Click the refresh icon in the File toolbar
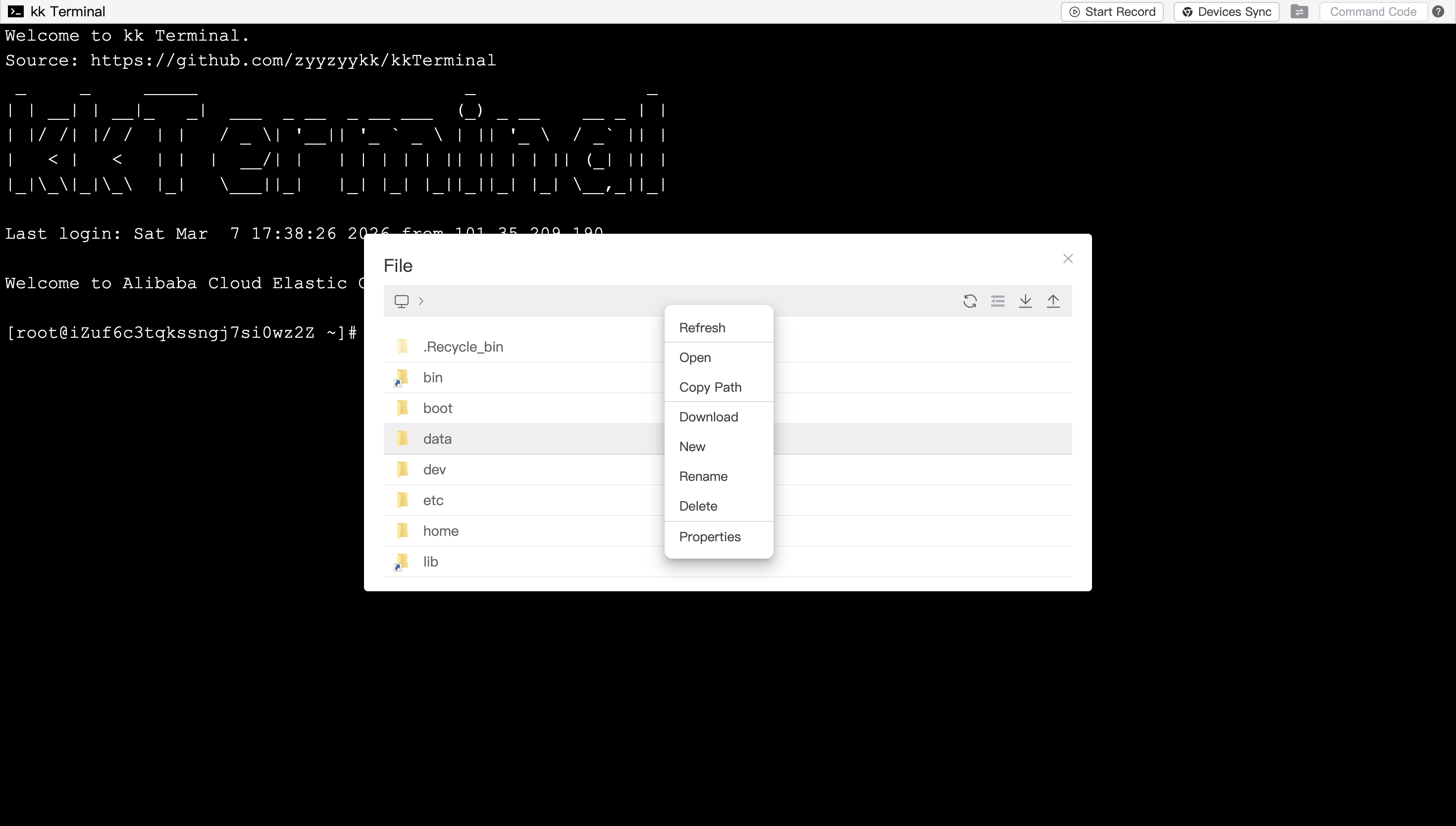Image resolution: width=1456 pixels, height=826 pixels. (x=970, y=301)
